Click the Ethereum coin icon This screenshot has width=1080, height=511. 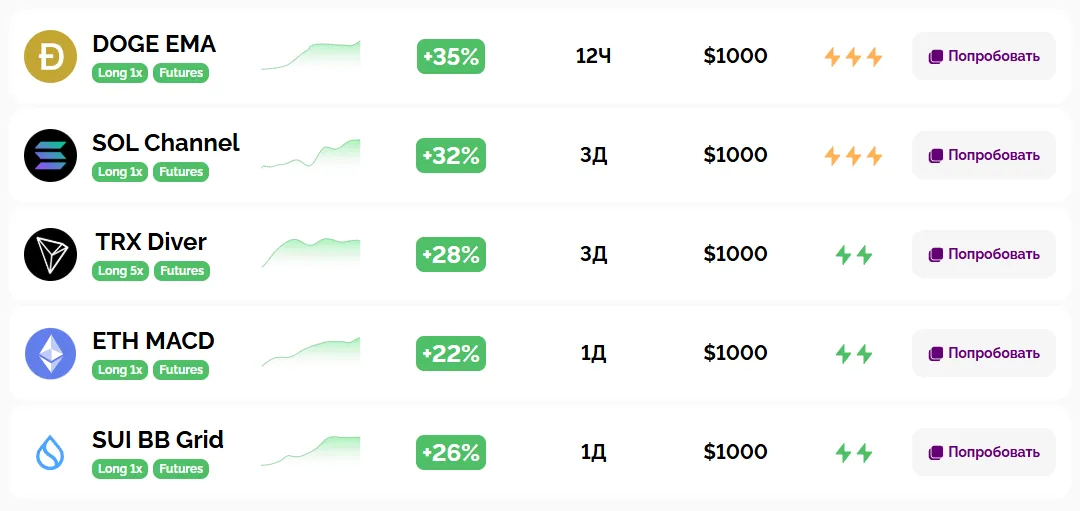point(50,353)
